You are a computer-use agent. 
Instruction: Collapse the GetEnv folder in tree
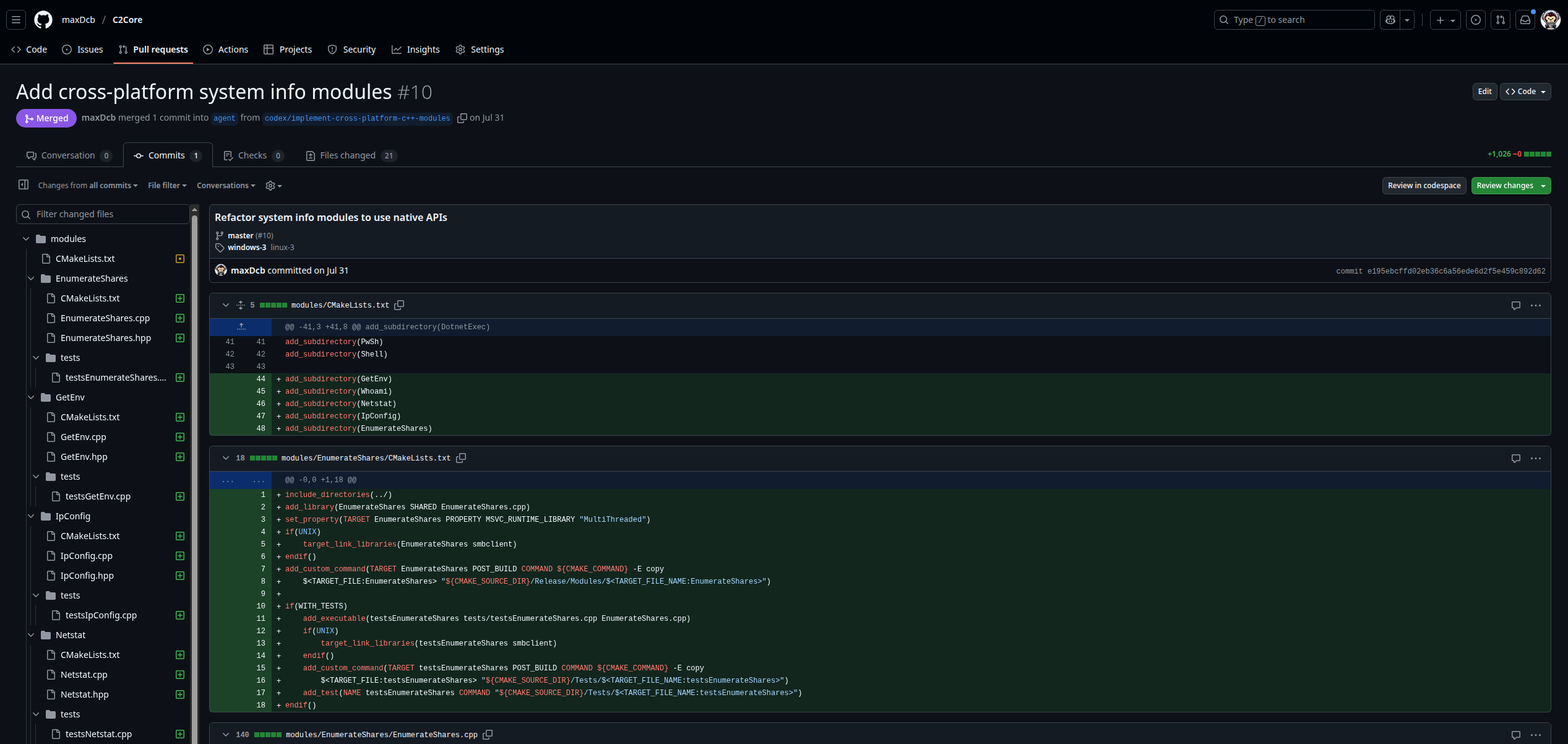(x=31, y=397)
